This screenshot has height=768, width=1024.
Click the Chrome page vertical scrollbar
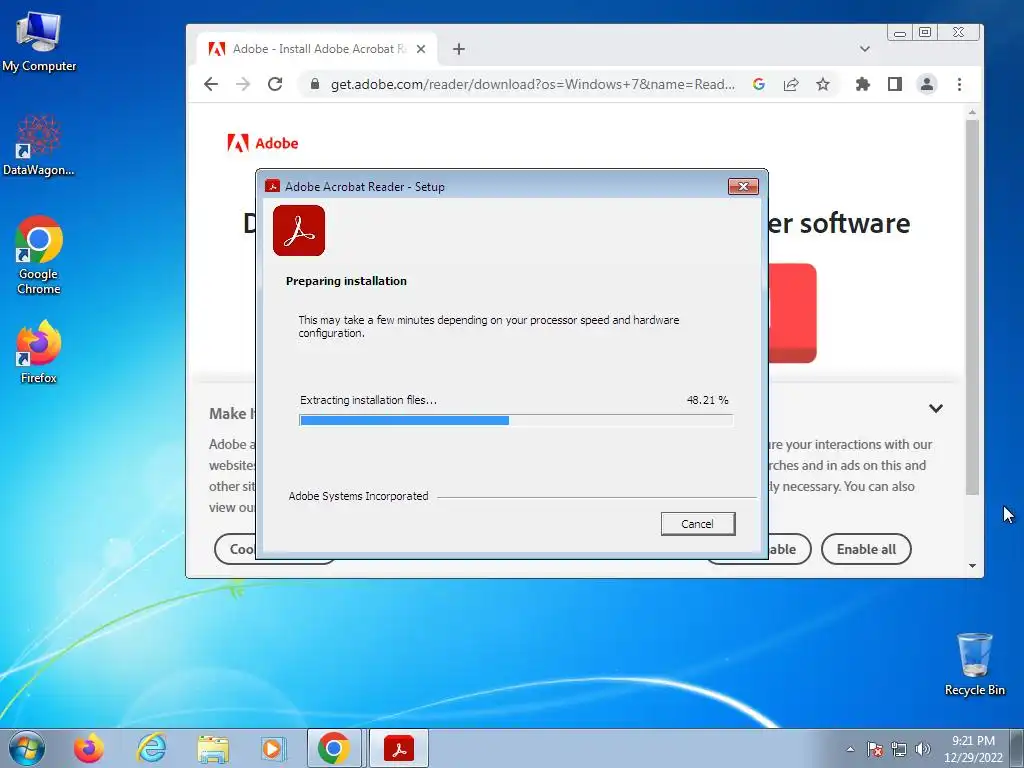click(972, 307)
